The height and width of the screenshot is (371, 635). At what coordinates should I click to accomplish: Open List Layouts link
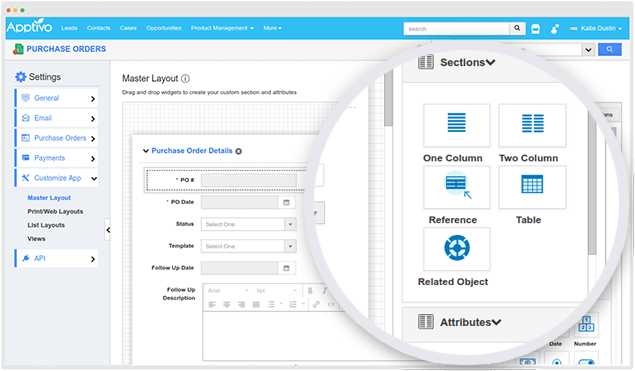[46, 225]
